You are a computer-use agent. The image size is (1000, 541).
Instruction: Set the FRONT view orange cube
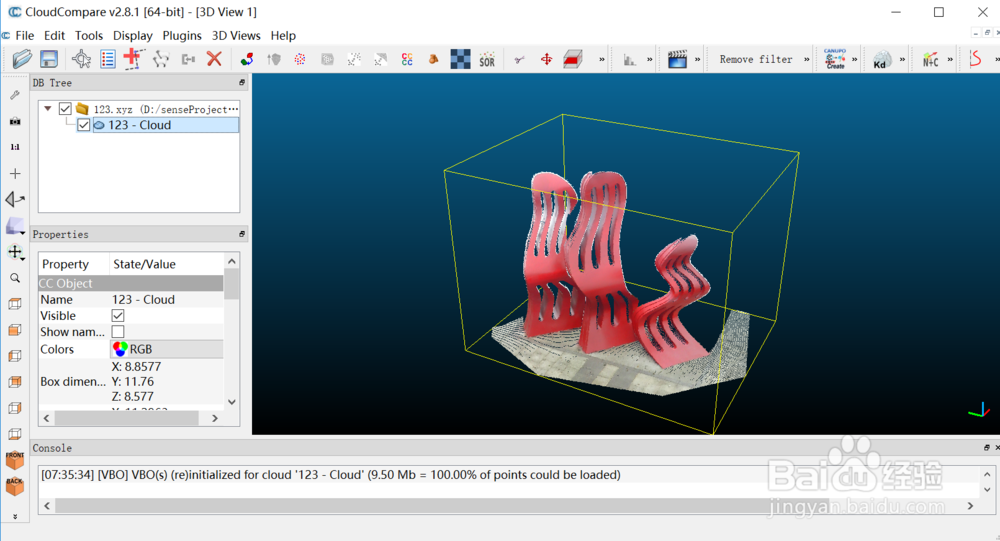[x=15, y=459]
